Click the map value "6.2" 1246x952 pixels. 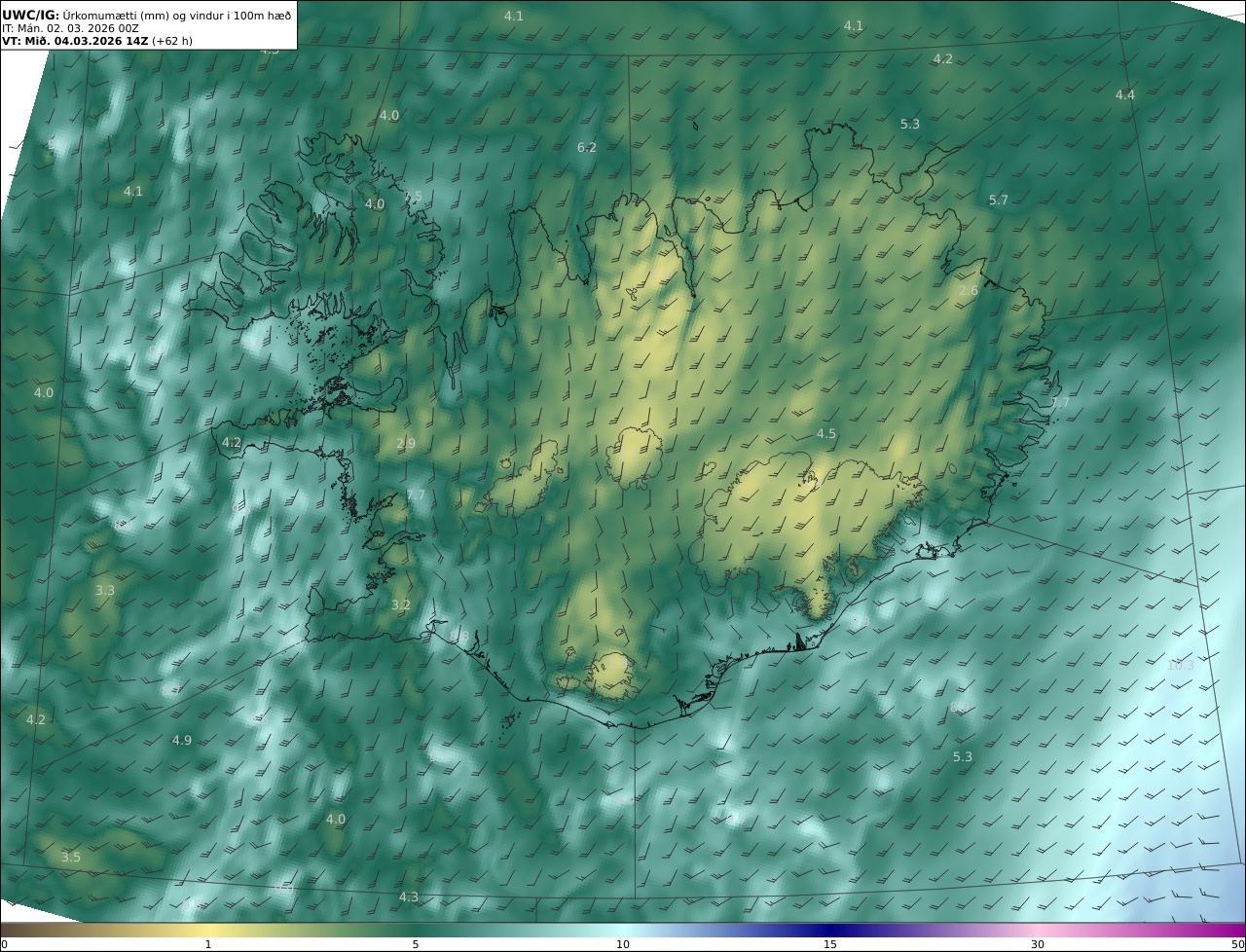pos(586,147)
